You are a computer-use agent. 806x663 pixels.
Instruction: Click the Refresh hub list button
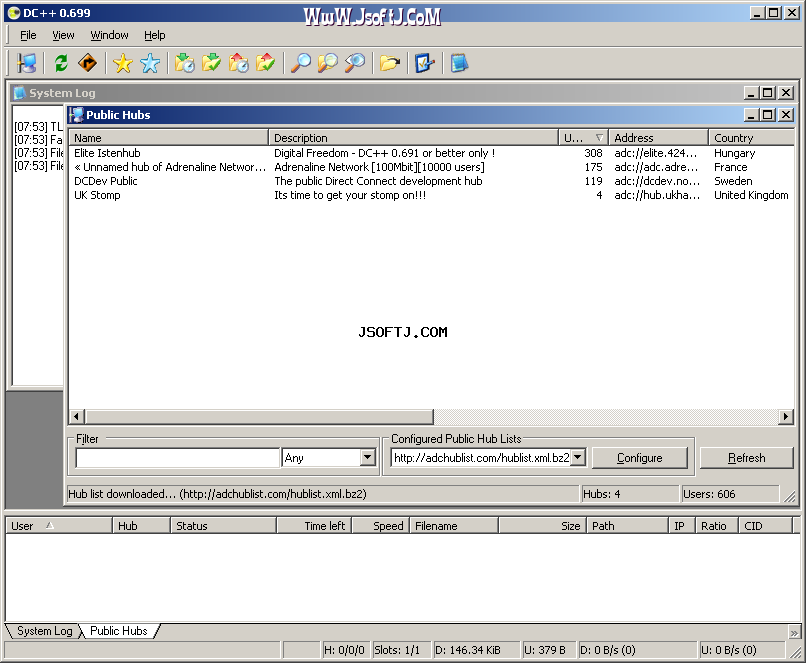click(x=746, y=457)
